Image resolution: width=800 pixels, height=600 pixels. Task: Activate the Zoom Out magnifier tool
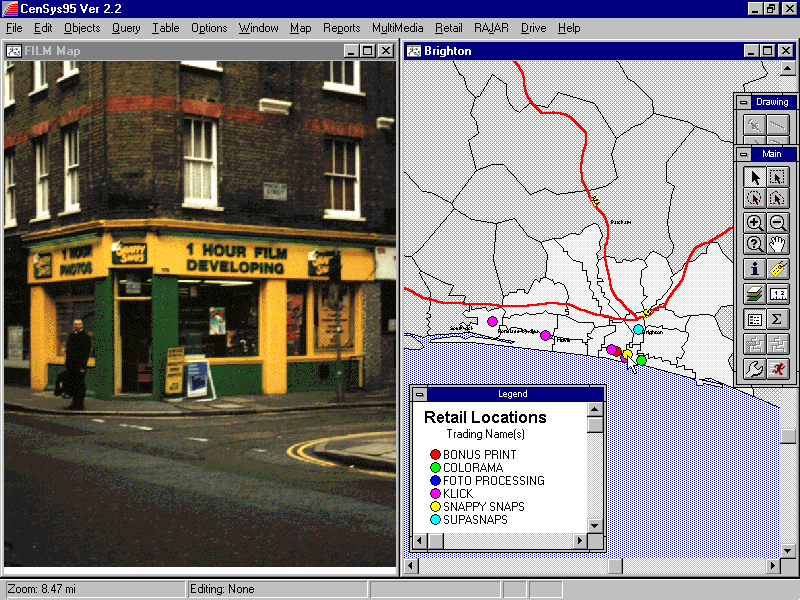click(x=778, y=223)
